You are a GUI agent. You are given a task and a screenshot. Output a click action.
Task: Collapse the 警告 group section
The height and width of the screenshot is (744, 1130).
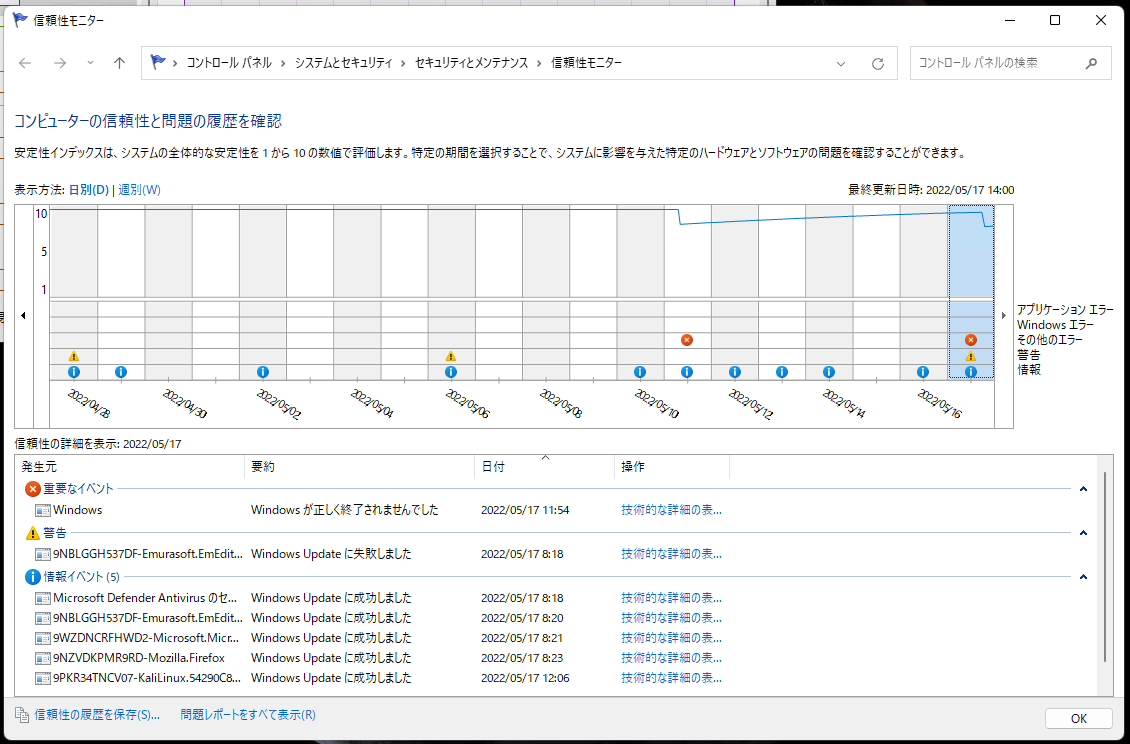[1083, 533]
